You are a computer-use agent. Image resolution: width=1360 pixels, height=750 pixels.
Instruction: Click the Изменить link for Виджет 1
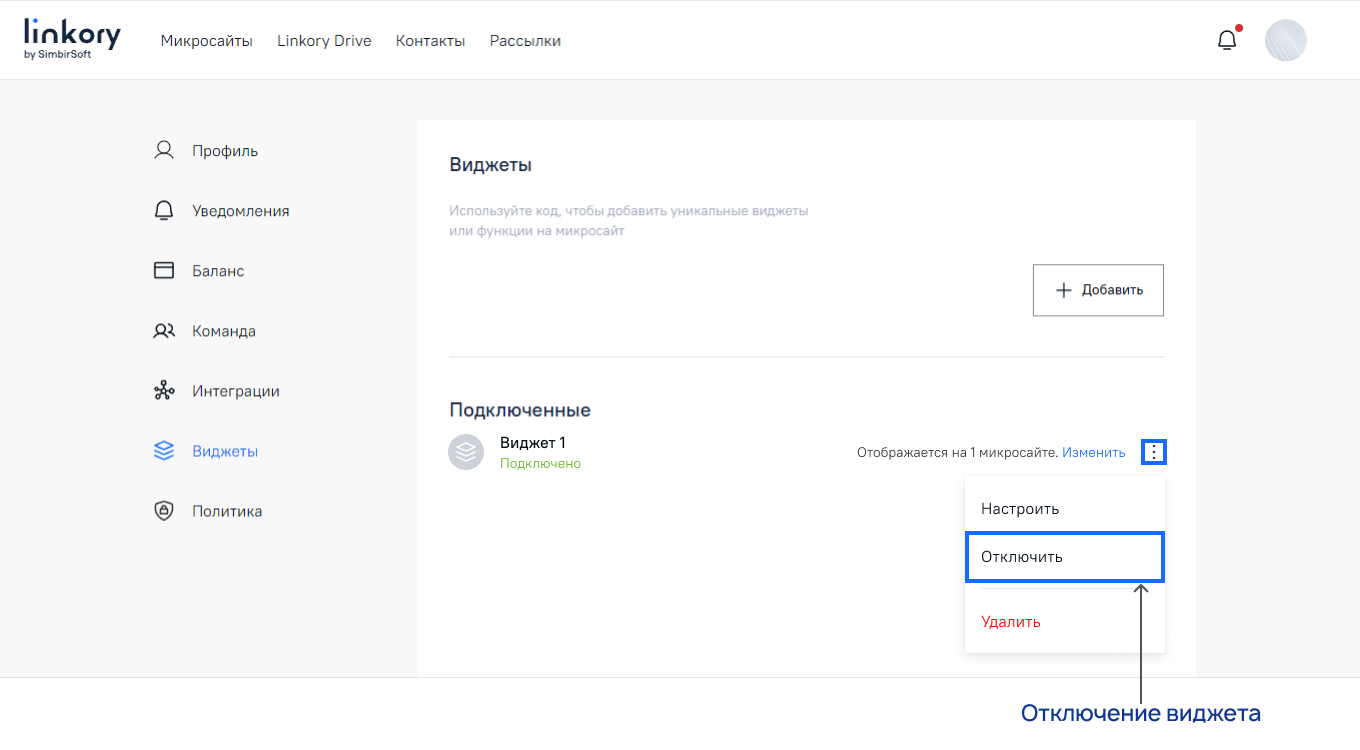pos(1093,452)
